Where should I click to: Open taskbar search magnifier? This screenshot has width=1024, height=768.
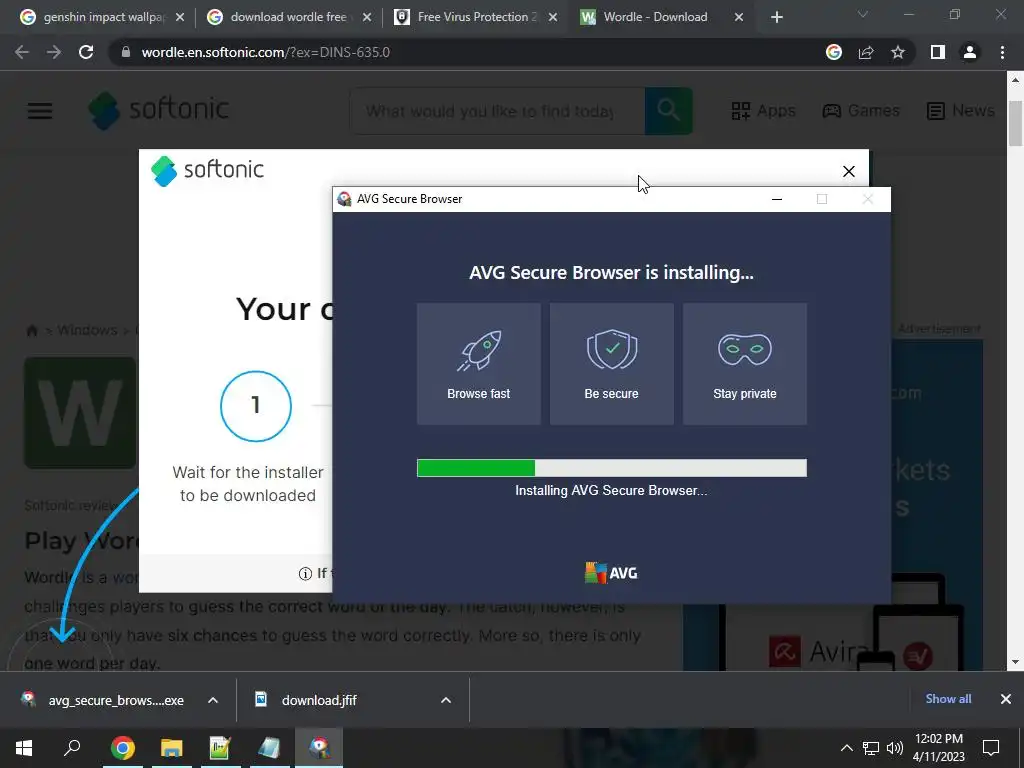coord(72,748)
